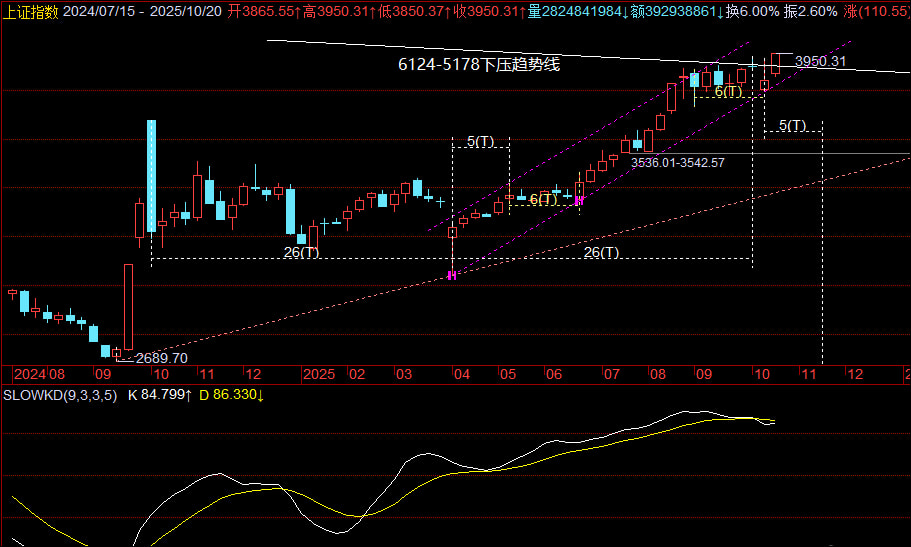Click the yellow D 86.330 indicator value
This screenshot has height=547, width=911.
pyautogui.click(x=231, y=396)
